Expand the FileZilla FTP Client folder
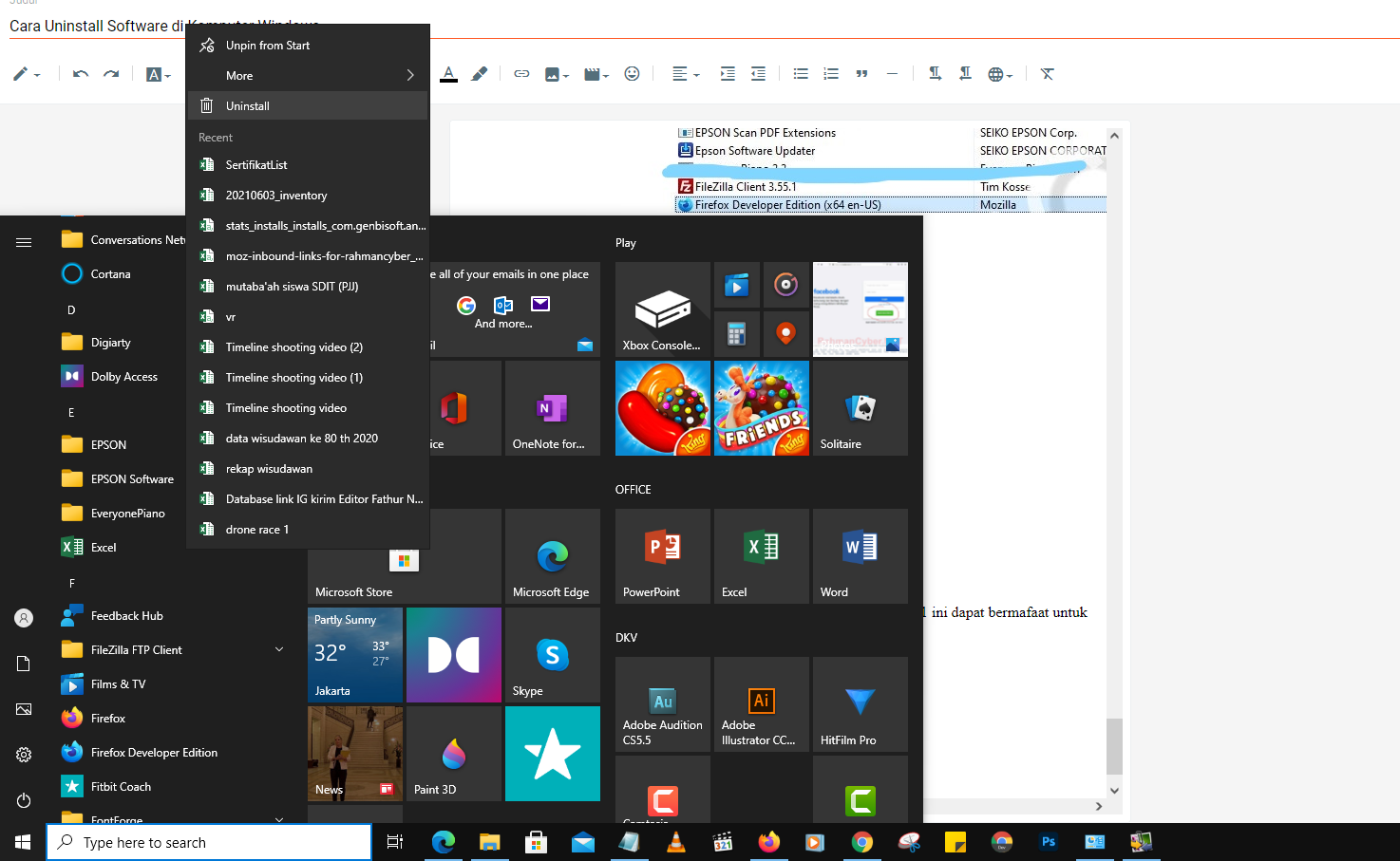The height and width of the screenshot is (861, 1400). [x=279, y=650]
